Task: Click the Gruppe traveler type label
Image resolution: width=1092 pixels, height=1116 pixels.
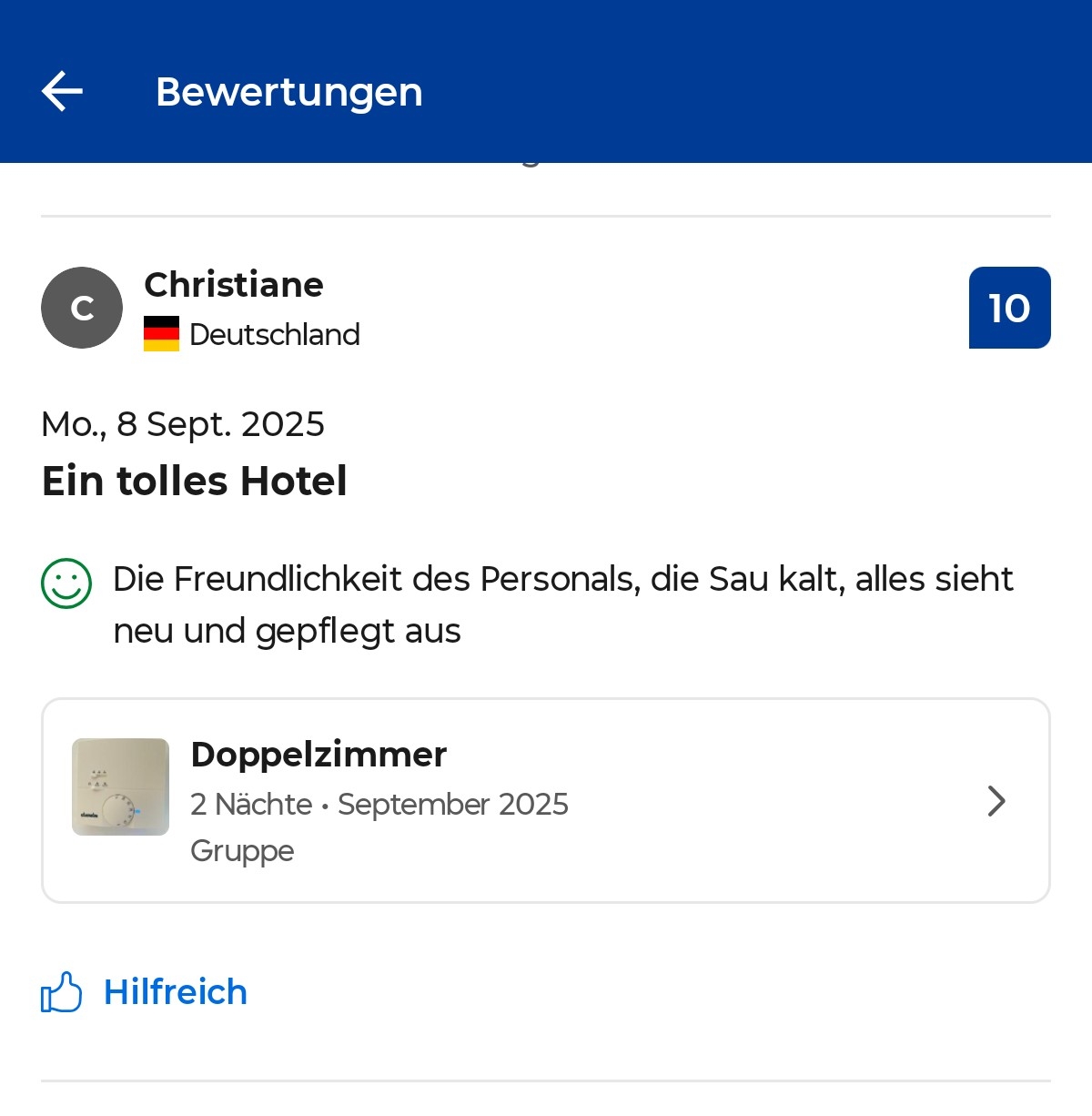Action: (242, 851)
